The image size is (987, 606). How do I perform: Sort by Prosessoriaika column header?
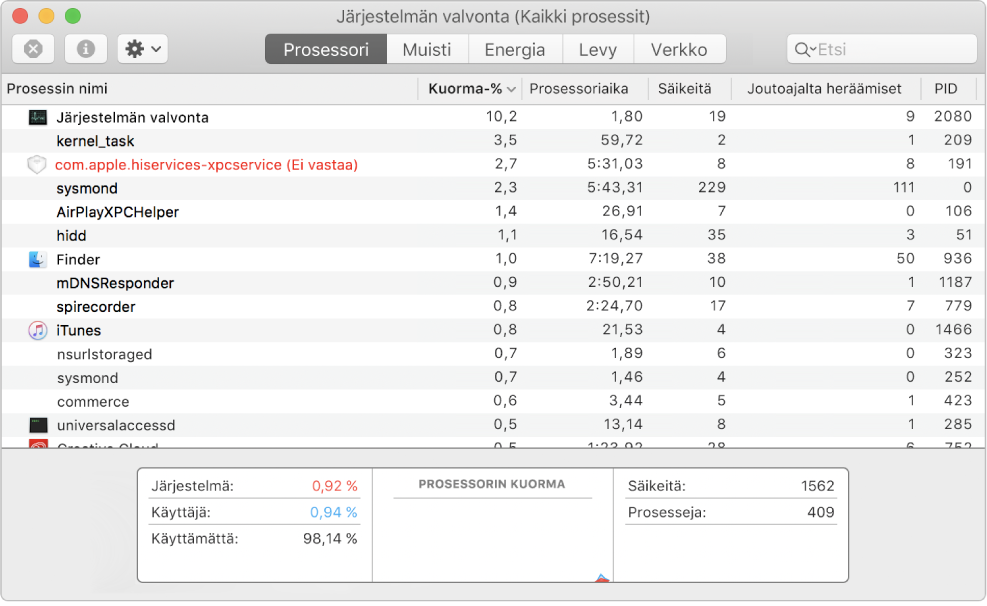[585, 89]
